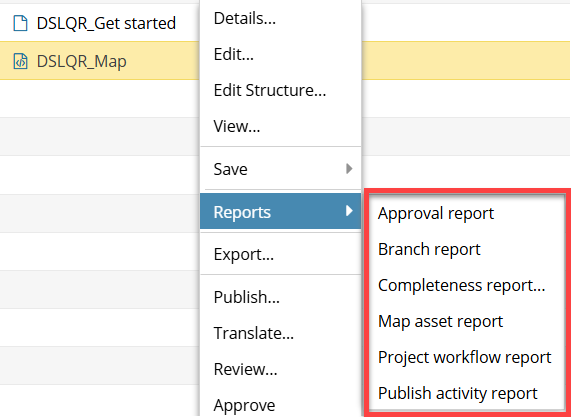571x417 pixels.
Task: Select the DSLQR_Get started file name
Action: pos(106,23)
